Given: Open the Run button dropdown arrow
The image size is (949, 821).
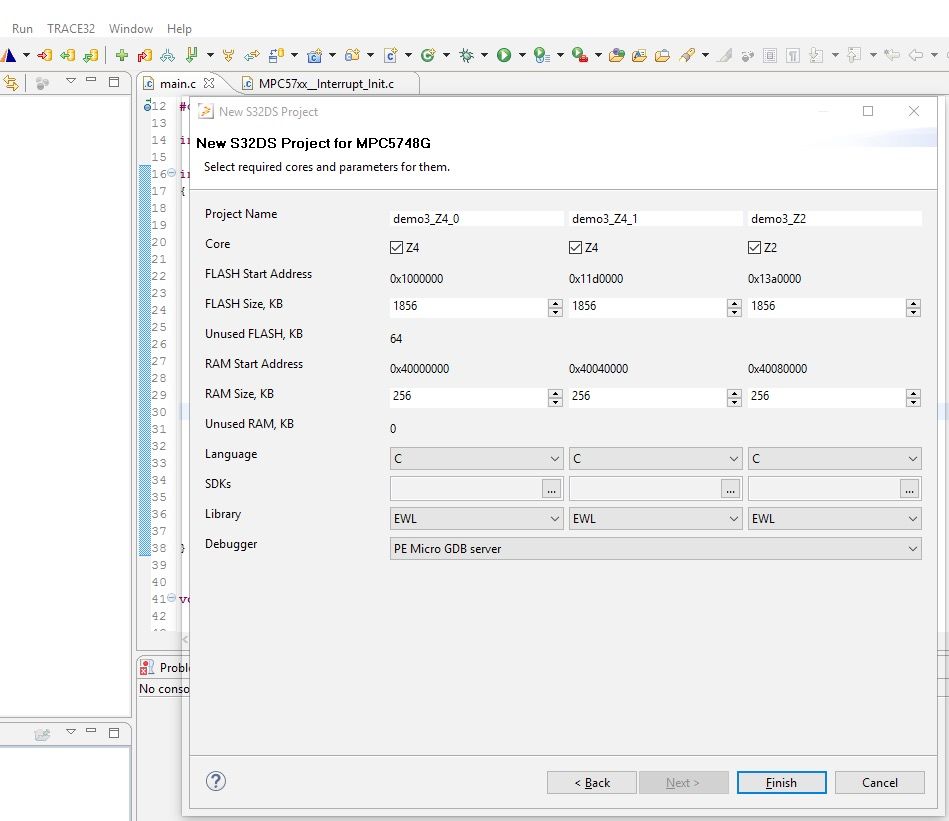Looking at the screenshot, I should click(x=522, y=56).
